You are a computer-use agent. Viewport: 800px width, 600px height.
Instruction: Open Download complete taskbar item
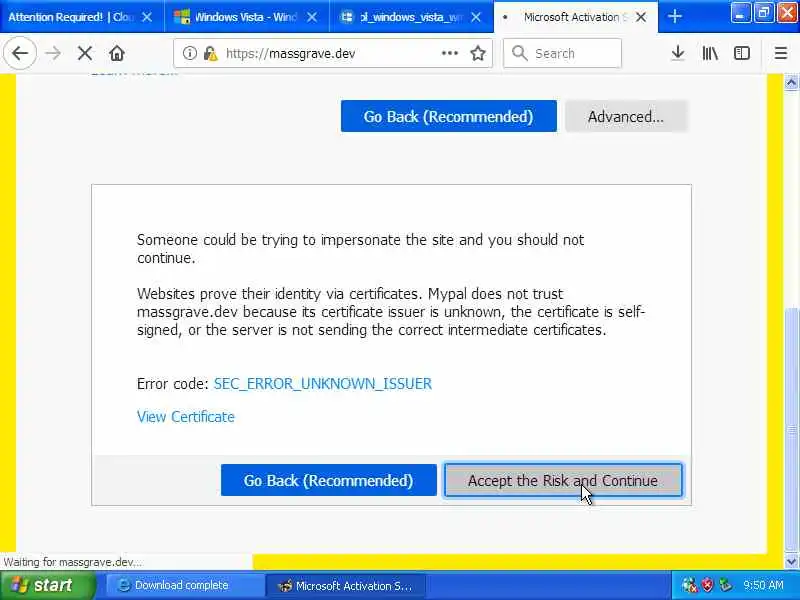coord(185,585)
